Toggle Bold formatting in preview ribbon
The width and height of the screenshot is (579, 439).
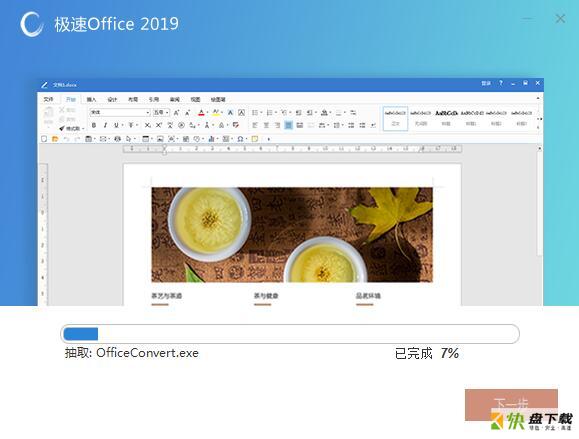coord(94,126)
